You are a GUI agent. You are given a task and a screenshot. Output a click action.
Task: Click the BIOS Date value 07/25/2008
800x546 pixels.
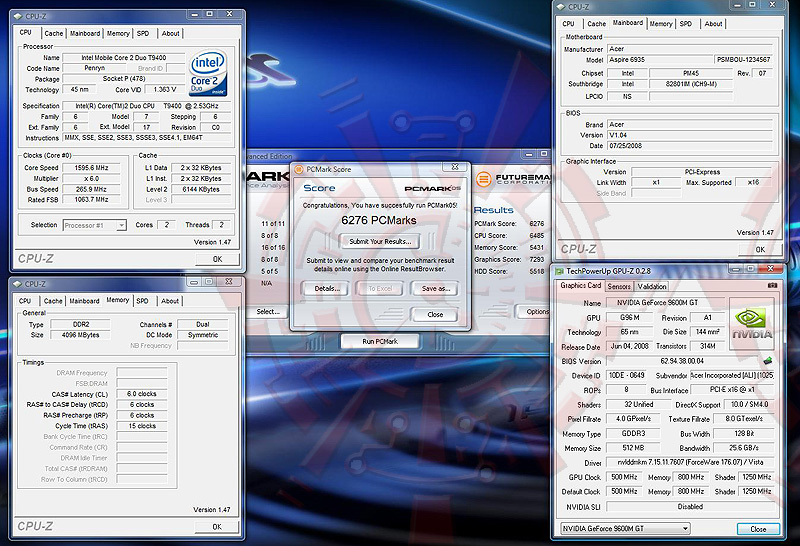point(690,145)
